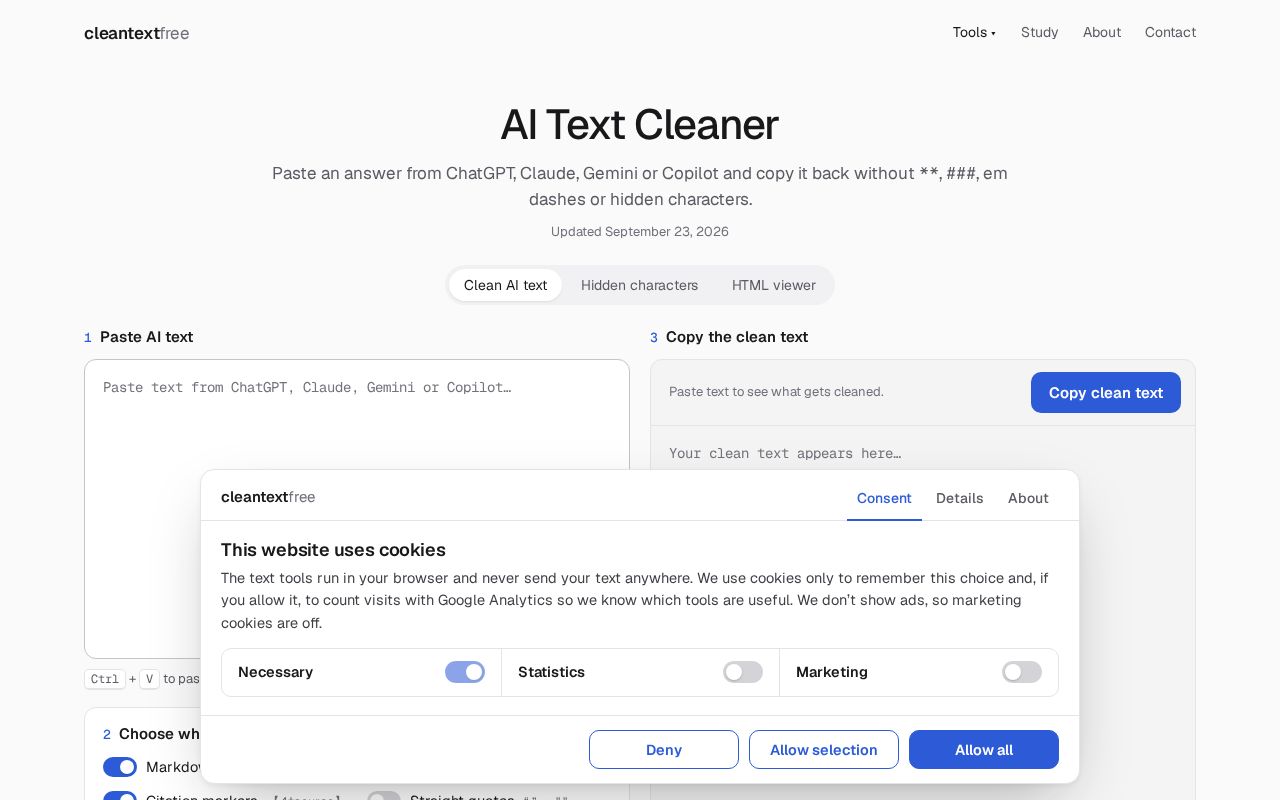
Task: Click the "Copy the clean text" step heading
Action: tap(737, 337)
